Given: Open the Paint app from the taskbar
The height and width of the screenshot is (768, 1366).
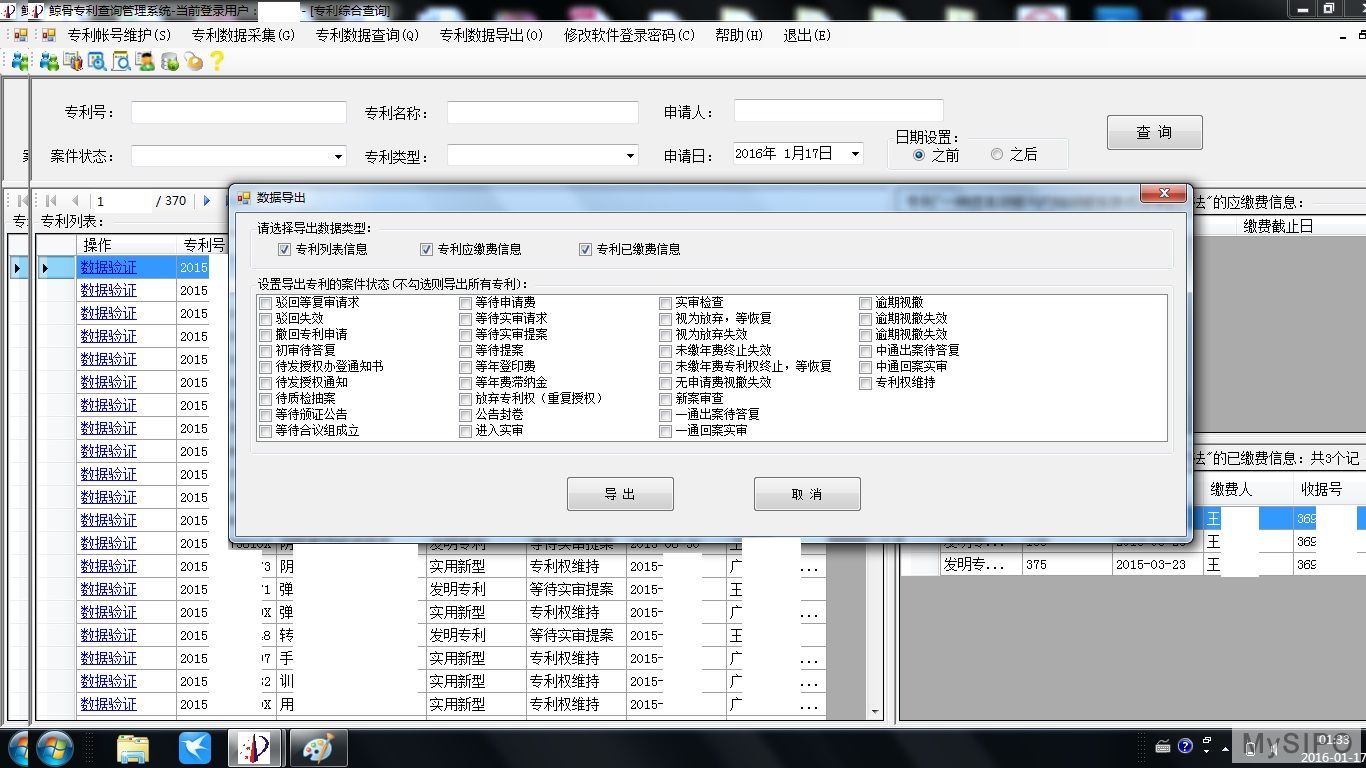Looking at the screenshot, I should pos(318,748).
